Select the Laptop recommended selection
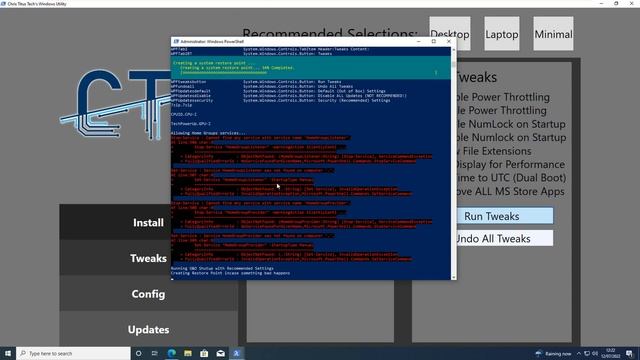Screen dimensions: 640x360 click(502, 34)
